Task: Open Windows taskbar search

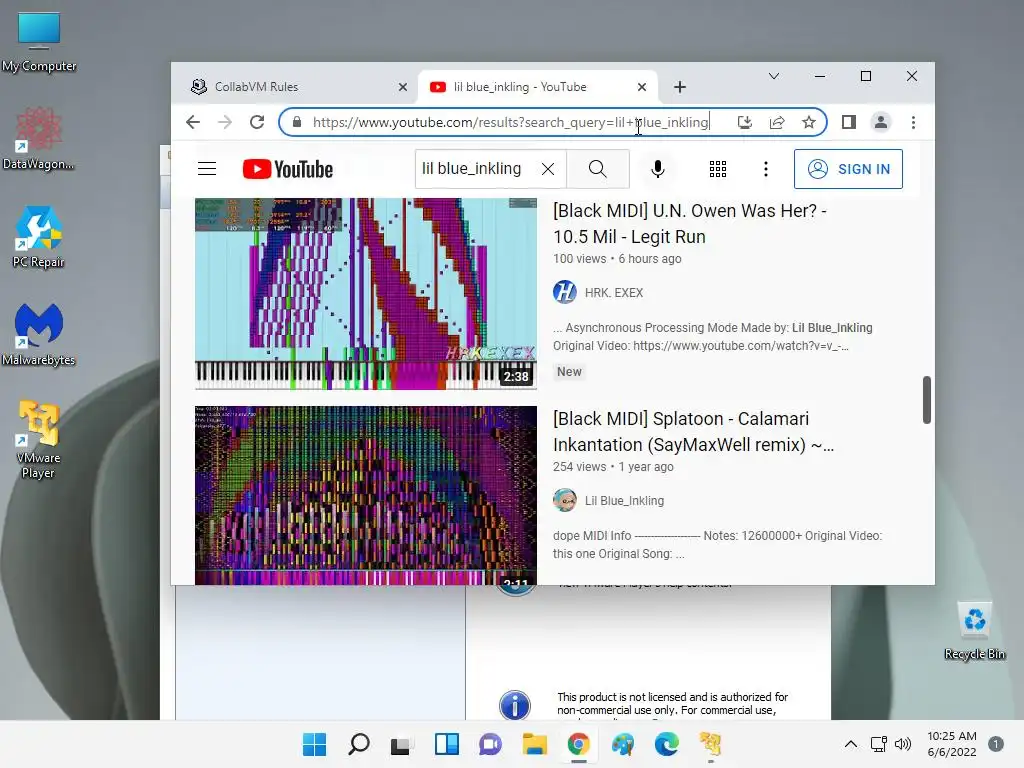Action: click(359, 744)
